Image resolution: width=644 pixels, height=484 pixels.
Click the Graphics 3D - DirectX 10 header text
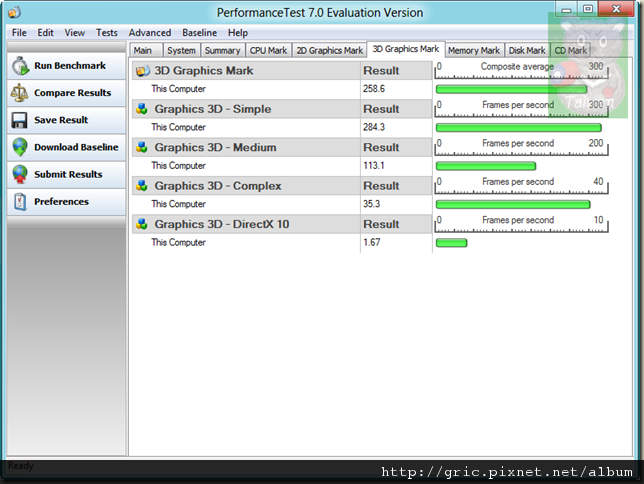pos(222,224)
